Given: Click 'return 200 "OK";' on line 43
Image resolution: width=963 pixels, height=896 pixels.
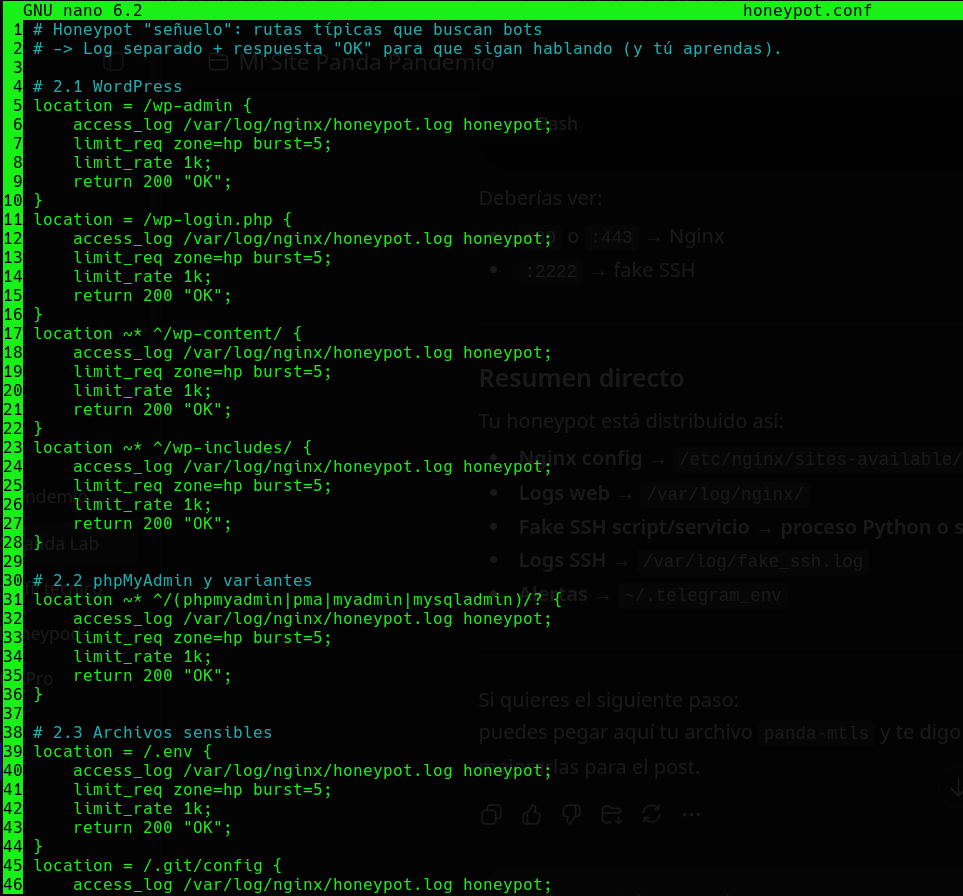Looking at the screenshot, I should coord(152,828).
